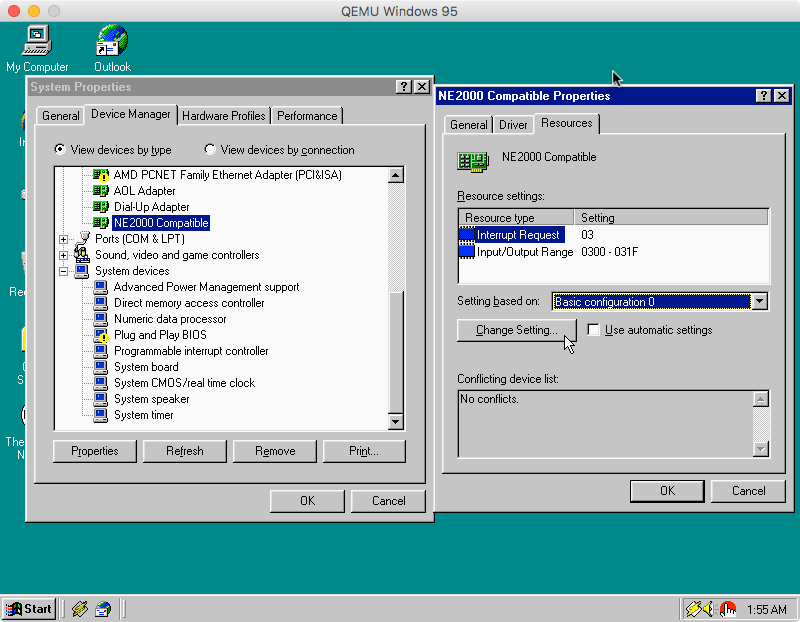The height and width of the screenshot is (622, 800).
Task: Click the System board device icon
Action: [x=101, y=366]
